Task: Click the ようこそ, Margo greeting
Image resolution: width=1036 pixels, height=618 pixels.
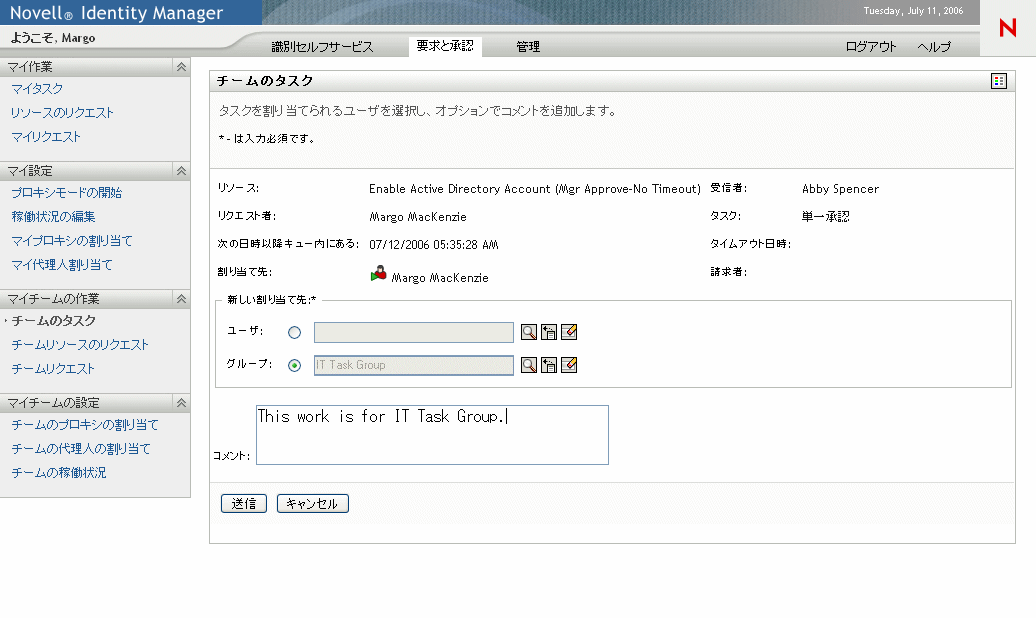Action: point(53,38)
